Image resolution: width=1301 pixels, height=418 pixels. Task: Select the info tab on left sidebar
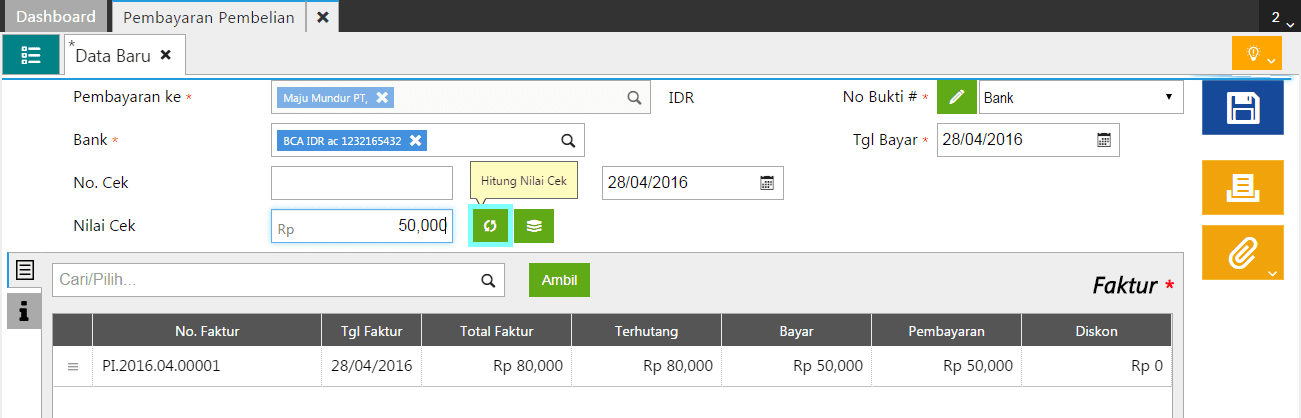[x=24, y=312]
